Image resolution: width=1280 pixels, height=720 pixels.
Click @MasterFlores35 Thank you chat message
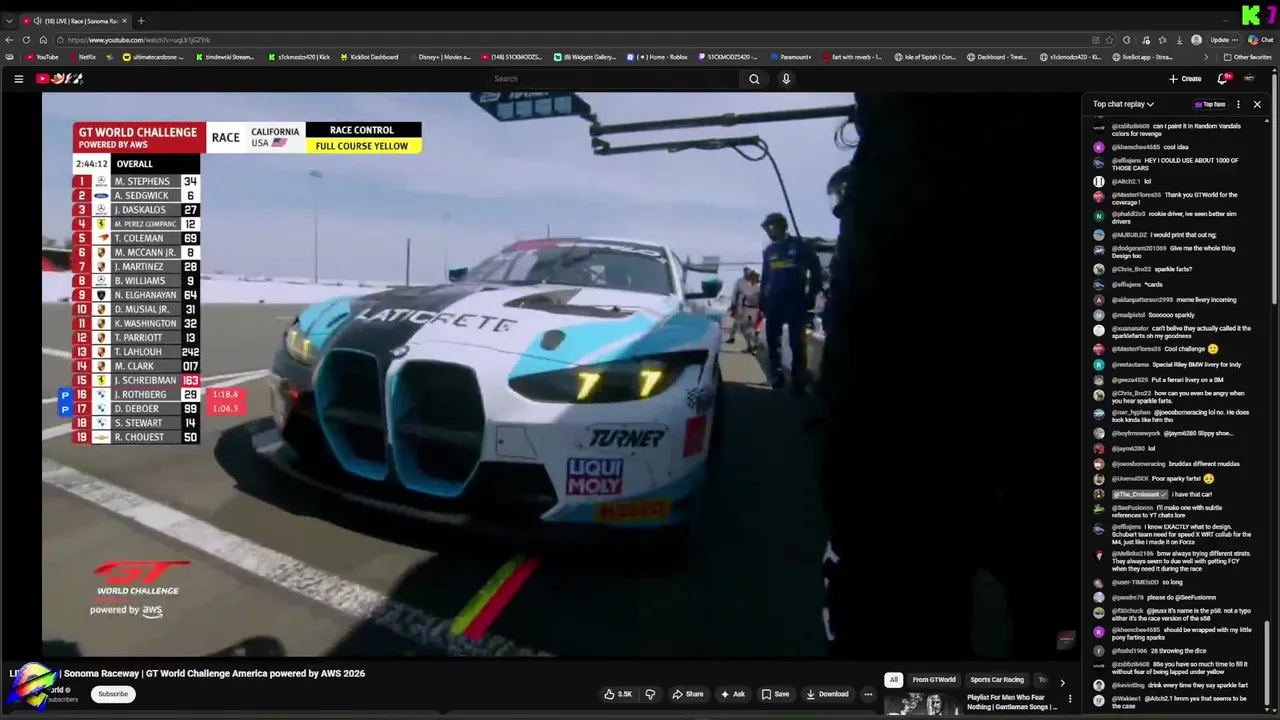[x=1174, y=198]
